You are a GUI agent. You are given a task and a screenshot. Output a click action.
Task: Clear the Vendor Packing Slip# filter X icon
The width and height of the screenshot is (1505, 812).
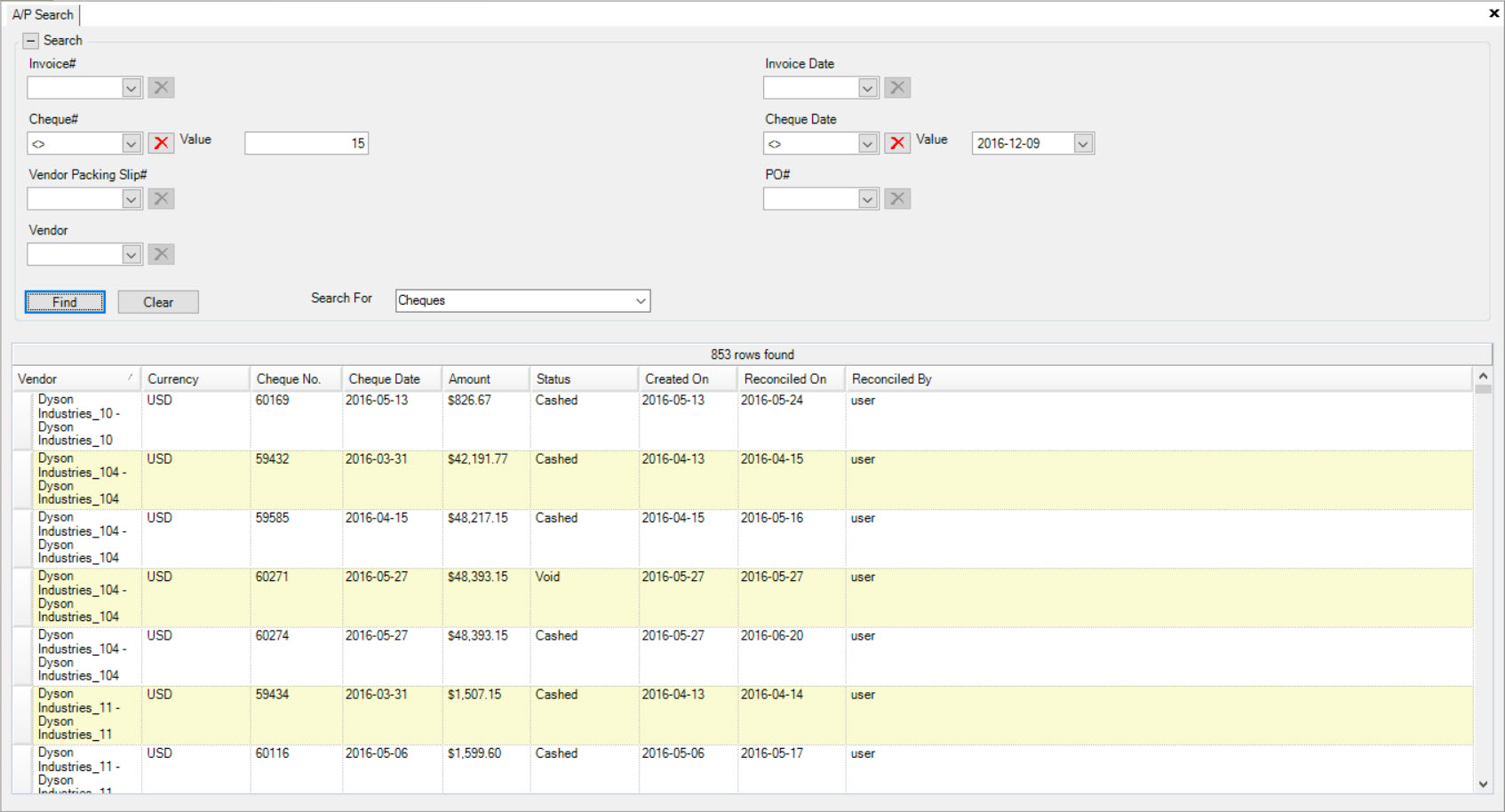click(x=161, y=198)
